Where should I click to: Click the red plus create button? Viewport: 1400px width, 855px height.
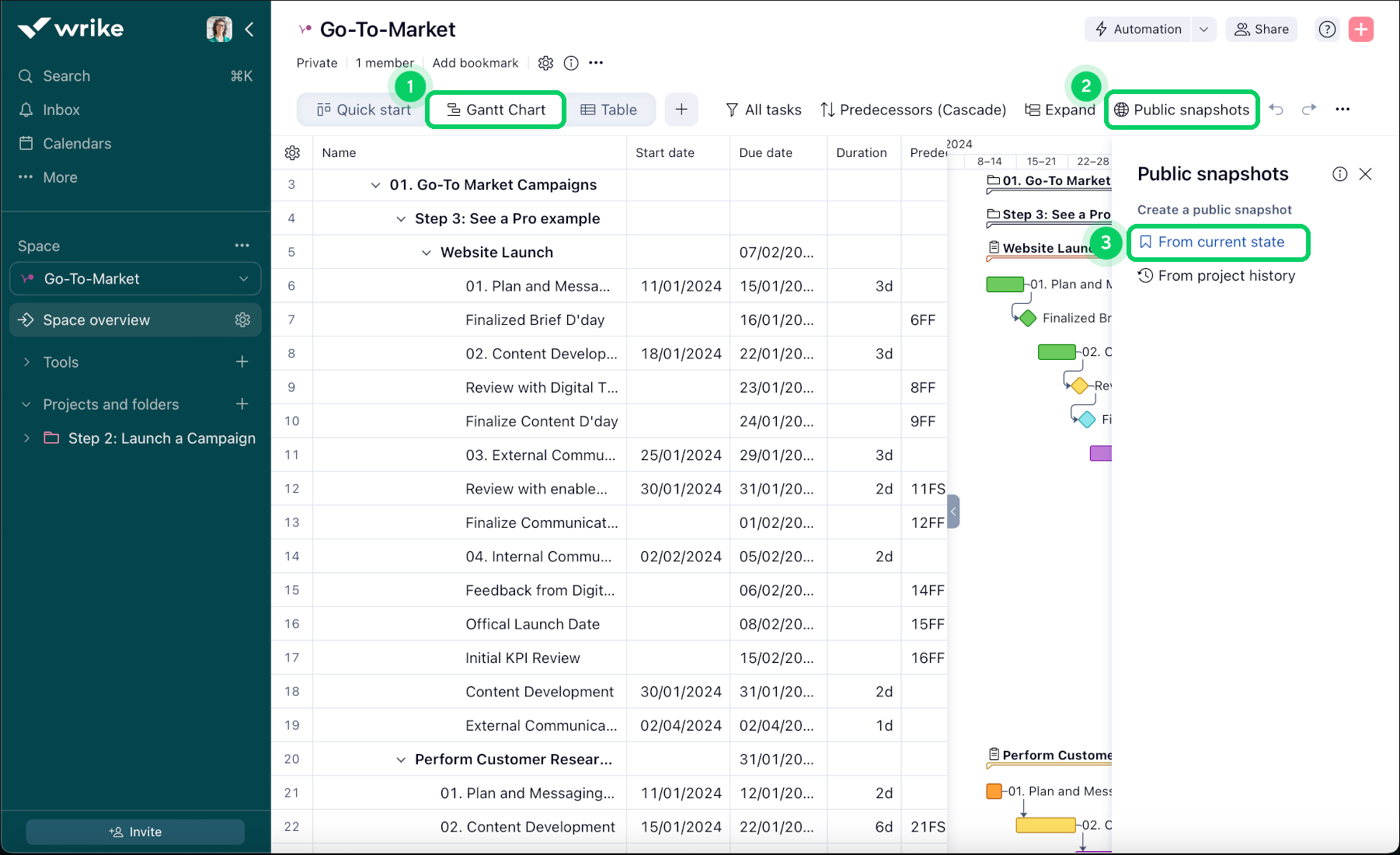tap(1360, 30)
